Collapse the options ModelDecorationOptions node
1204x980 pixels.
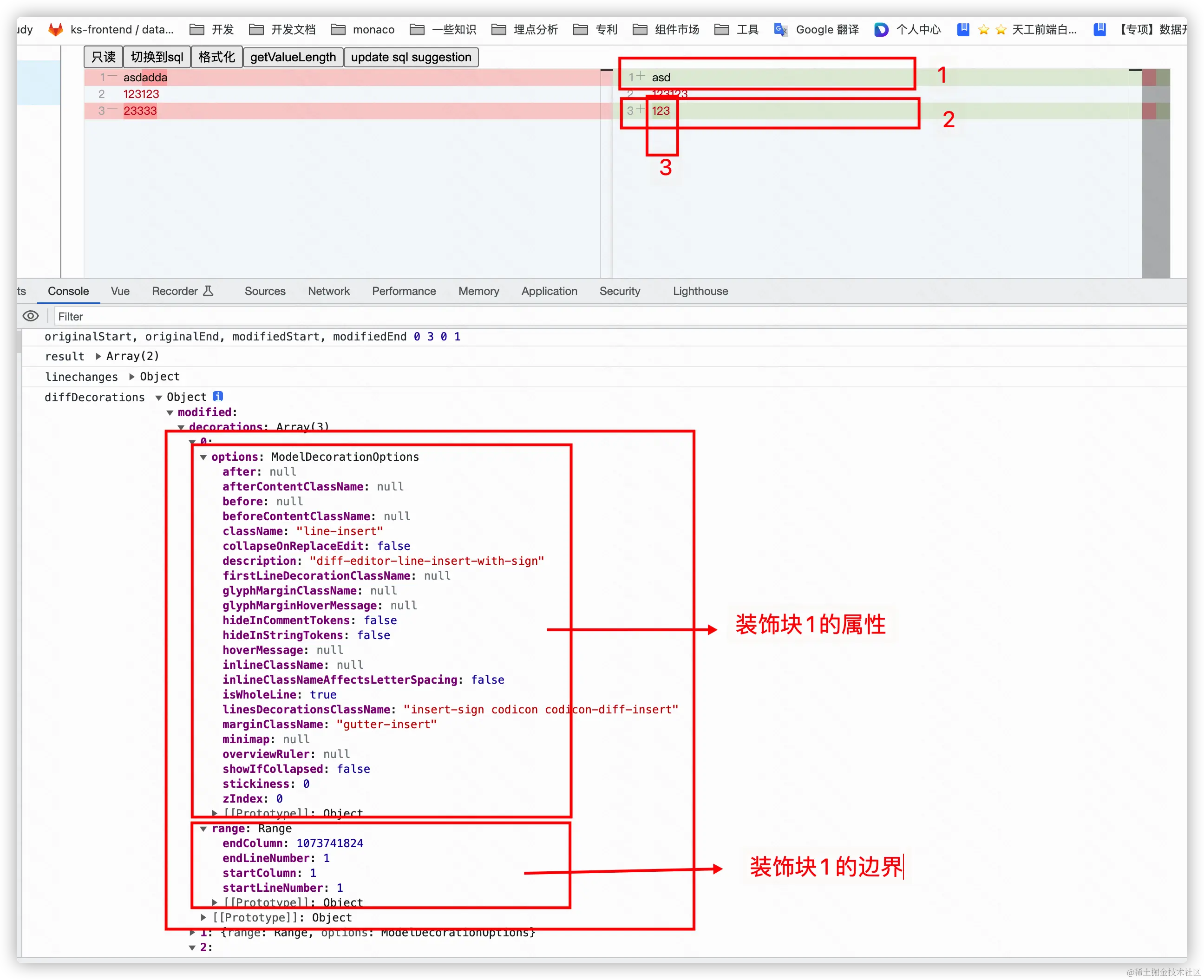203,457
